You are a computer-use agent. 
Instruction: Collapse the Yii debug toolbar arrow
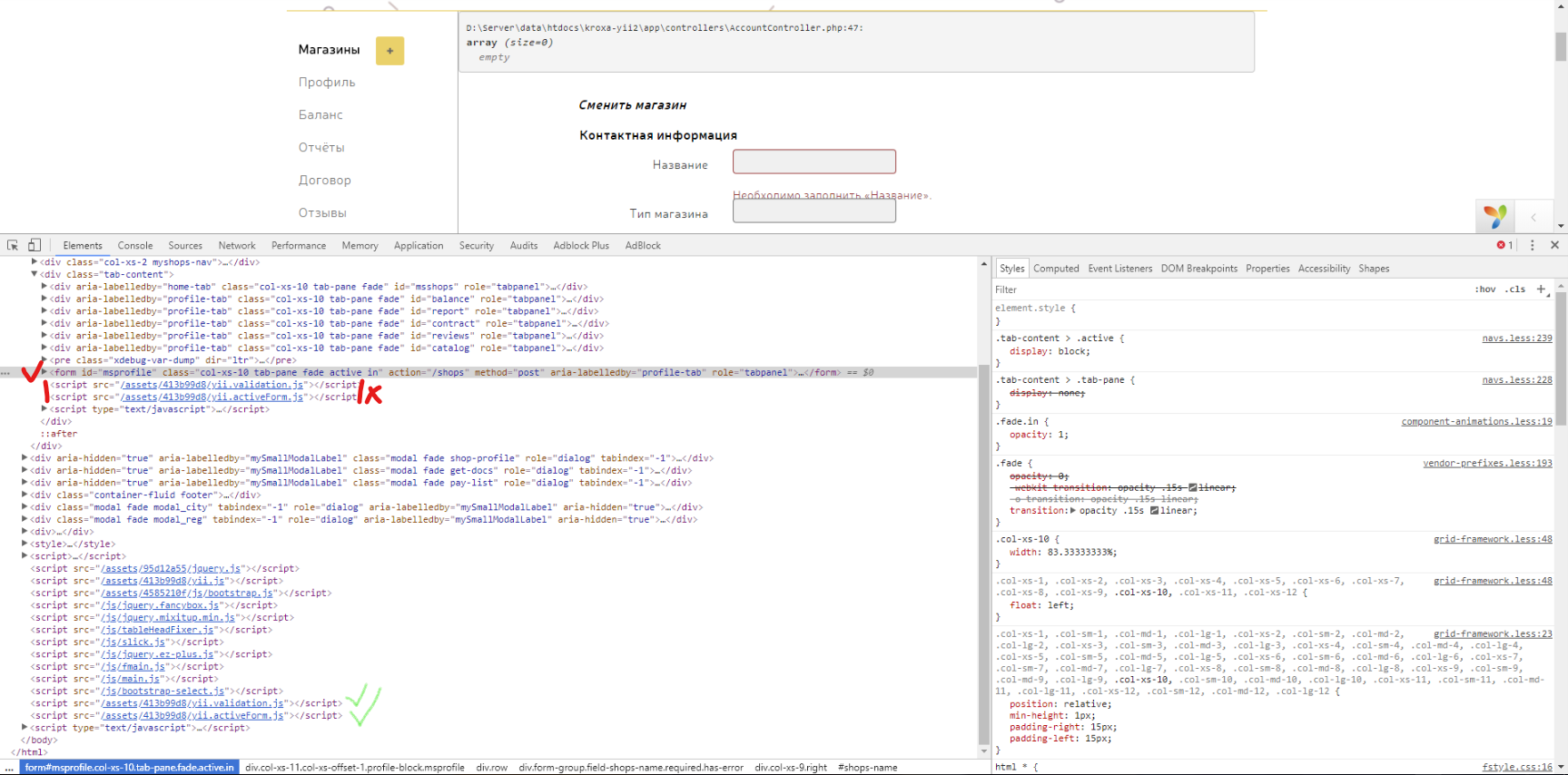tap(1533, 217)
